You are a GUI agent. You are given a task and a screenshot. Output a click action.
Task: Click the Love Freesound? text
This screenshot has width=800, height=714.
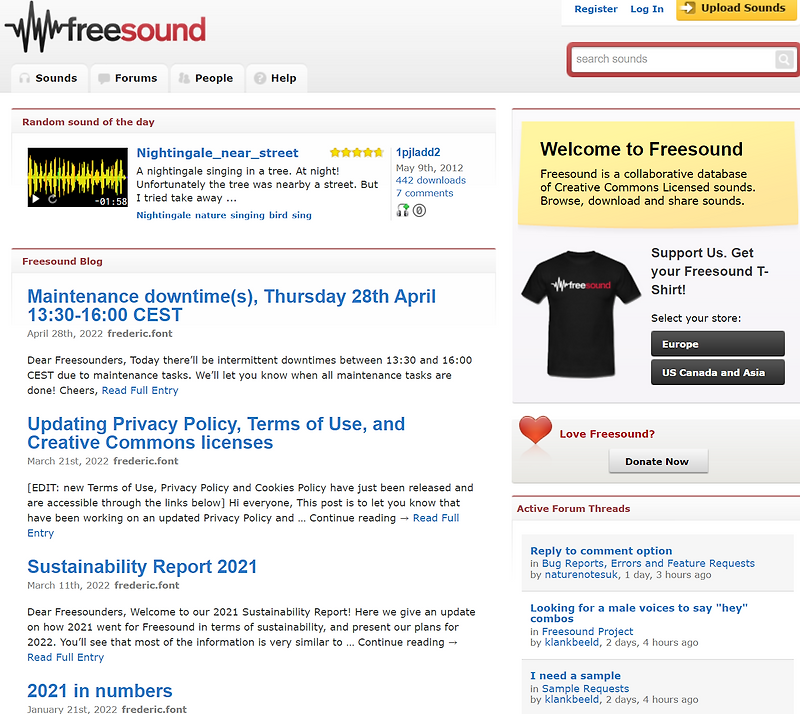tap(607, 434)
